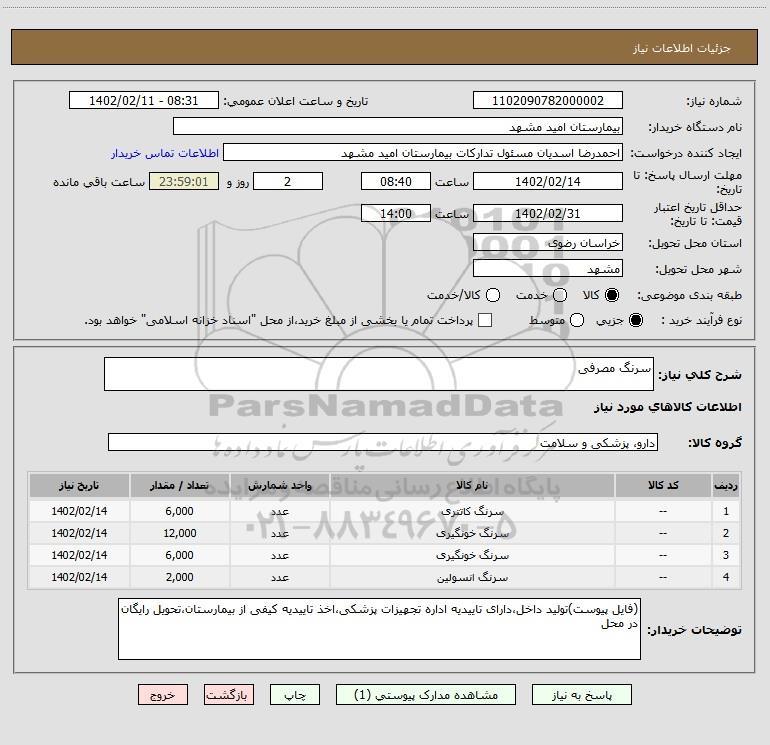
Task: Click the جزئیات اطلاعات نیاز header title
Action: (x=682, y=48)
